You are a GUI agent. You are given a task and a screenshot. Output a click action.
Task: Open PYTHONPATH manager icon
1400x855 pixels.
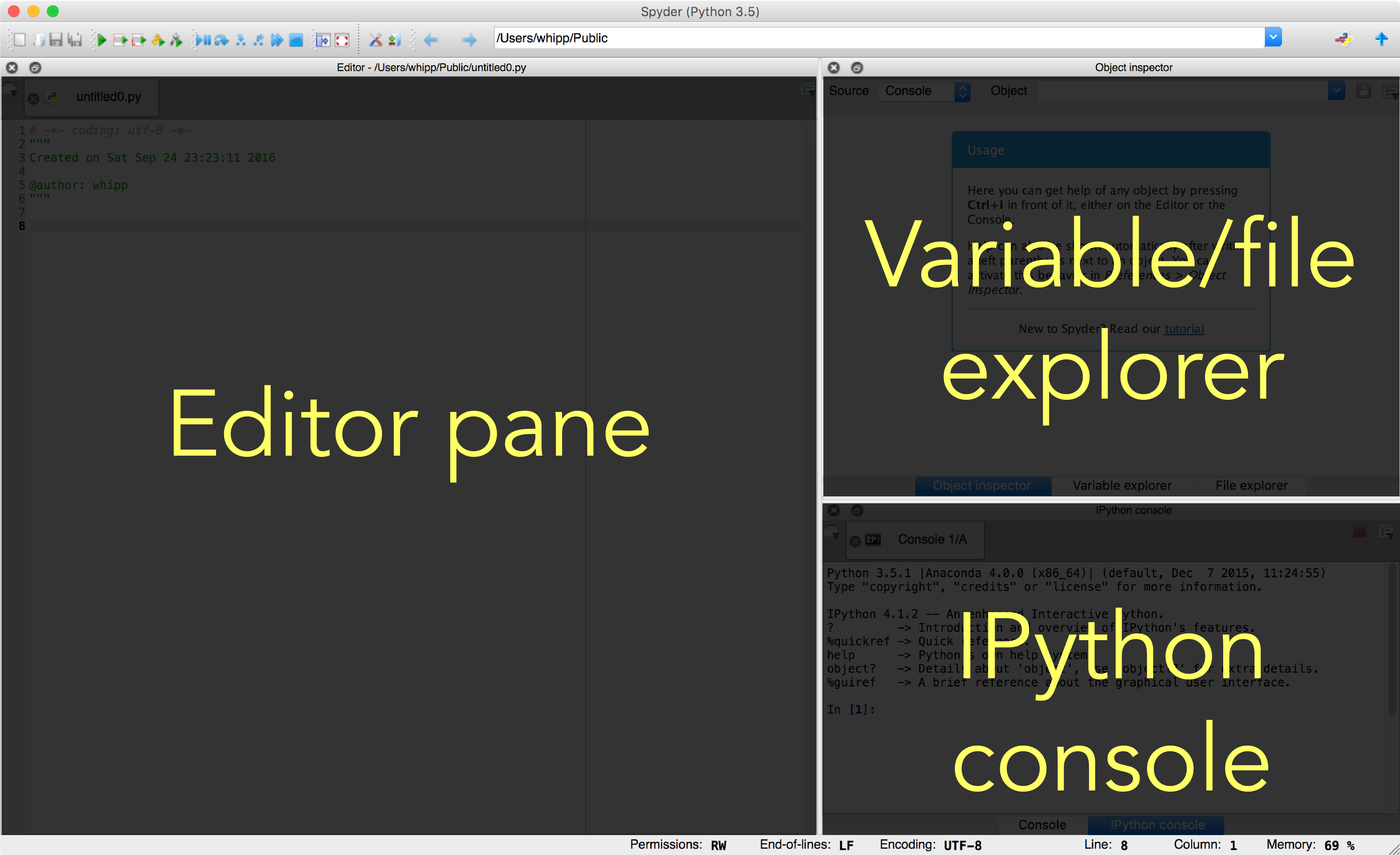(x=394, y=39)
